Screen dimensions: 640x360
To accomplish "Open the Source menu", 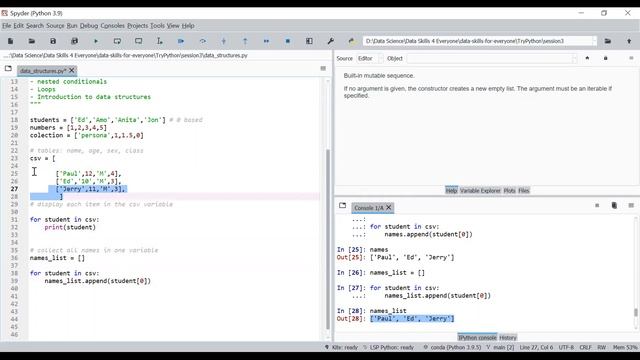I will (55, 26).
